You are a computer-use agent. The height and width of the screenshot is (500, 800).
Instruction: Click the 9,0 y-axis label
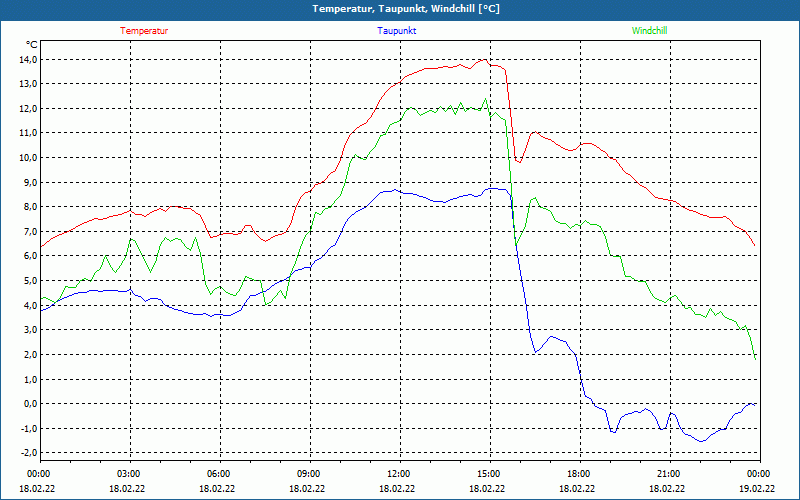pyautogui.click(x=31, y=182)
